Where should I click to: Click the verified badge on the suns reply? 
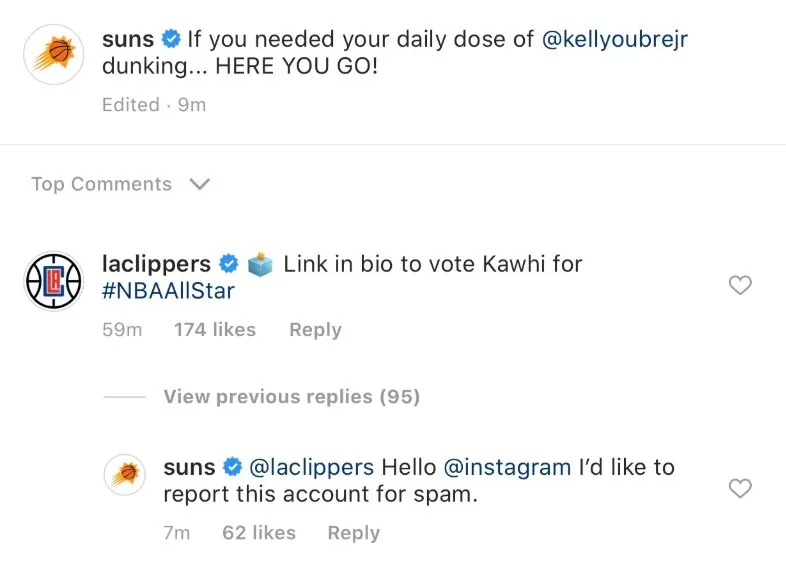233,467
